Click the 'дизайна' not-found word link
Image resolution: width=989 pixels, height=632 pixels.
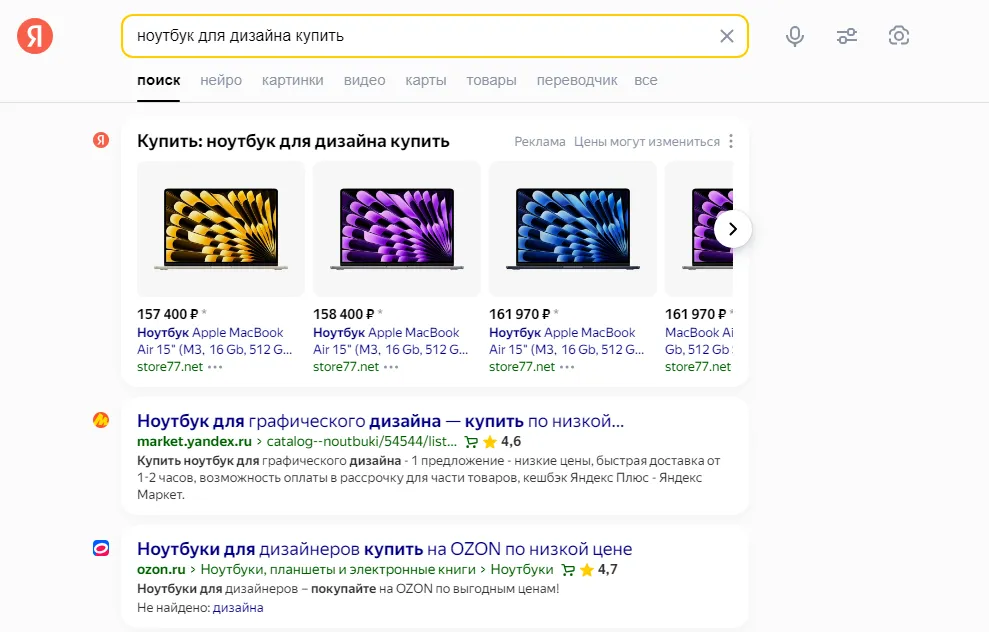point(238,608)
